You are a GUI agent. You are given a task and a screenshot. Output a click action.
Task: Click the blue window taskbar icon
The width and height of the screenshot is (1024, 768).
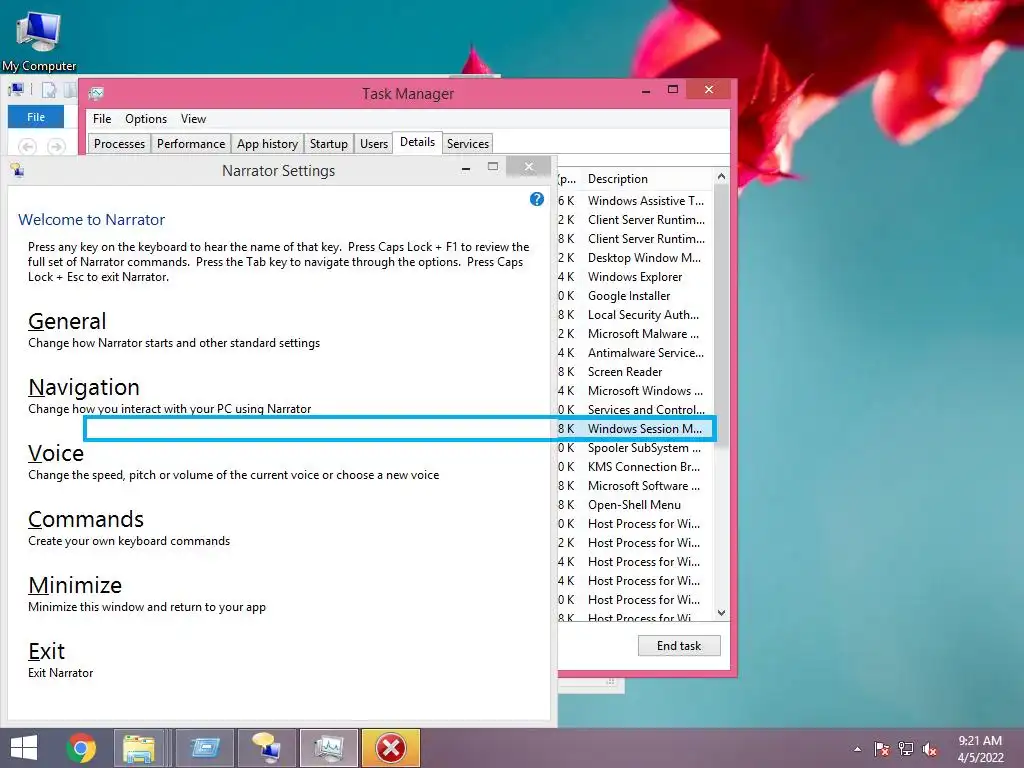[205, 748]
